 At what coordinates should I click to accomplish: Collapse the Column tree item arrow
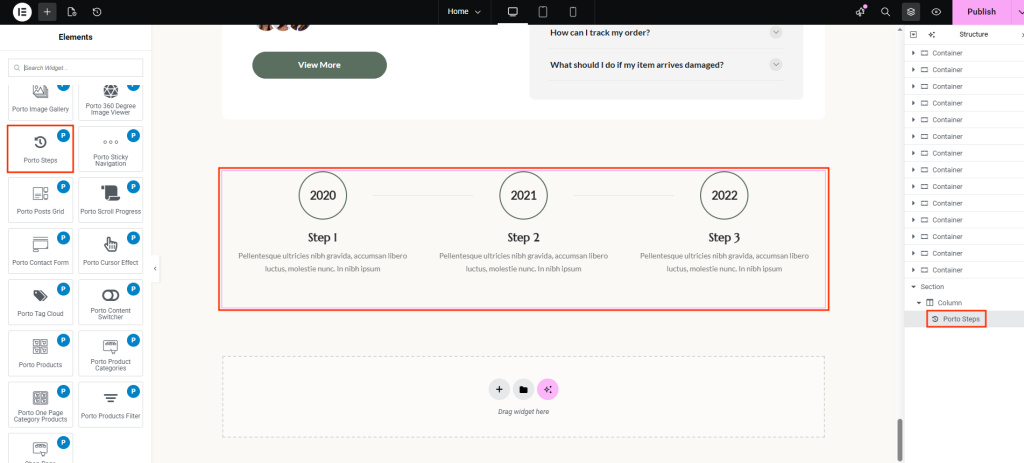click(919, 303)
